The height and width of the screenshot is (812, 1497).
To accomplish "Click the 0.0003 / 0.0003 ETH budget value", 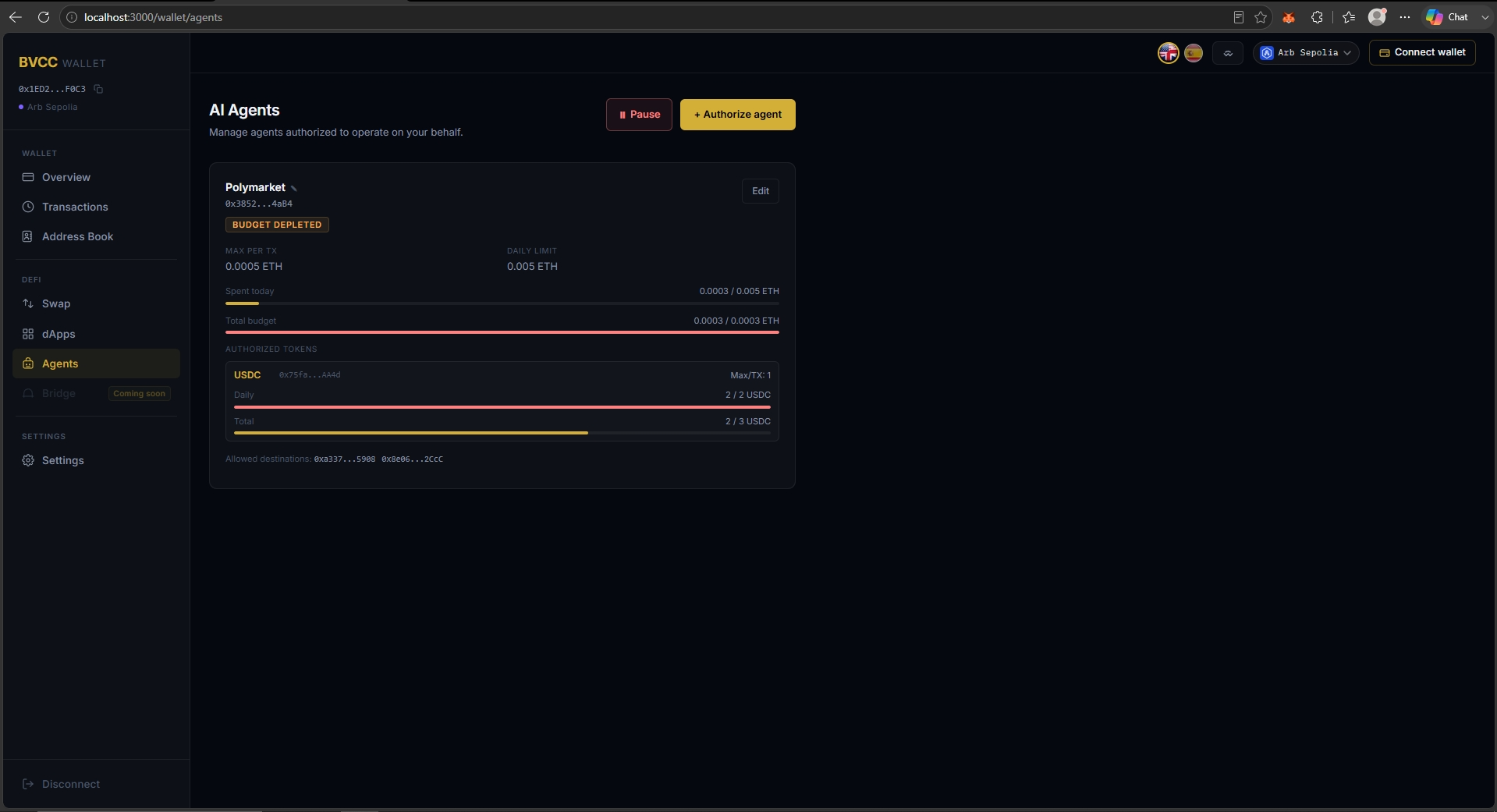I will pos(736,321).
